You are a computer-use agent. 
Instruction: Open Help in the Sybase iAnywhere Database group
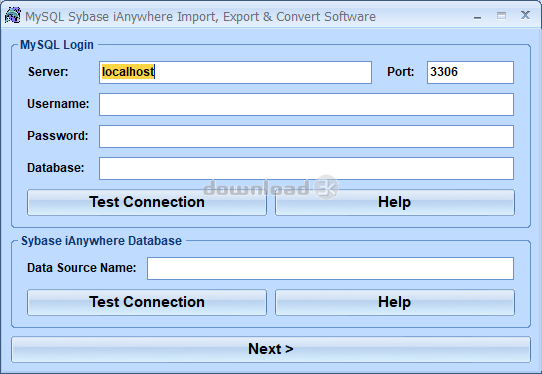coord(395,302)
